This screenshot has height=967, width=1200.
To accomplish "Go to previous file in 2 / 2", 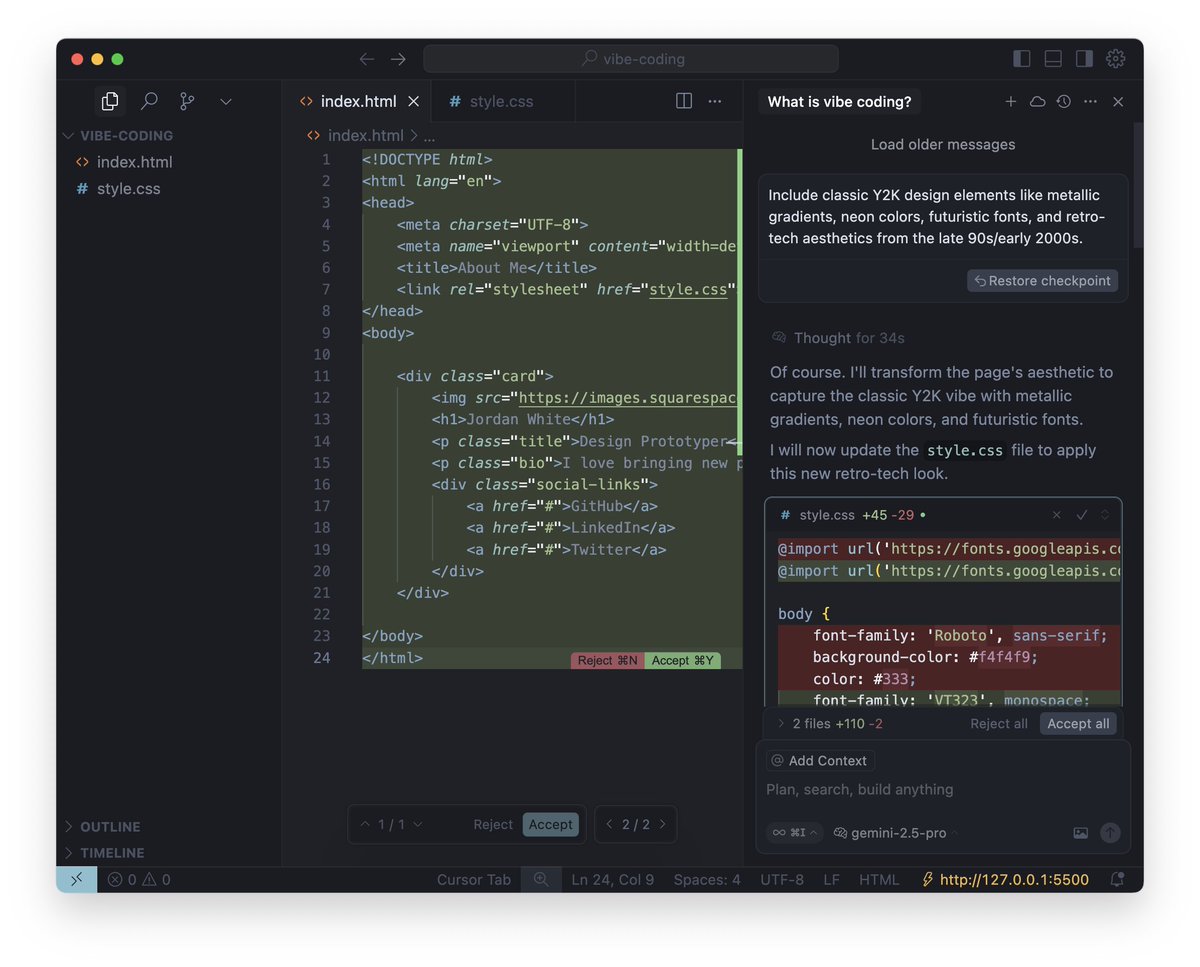I will pos(609,825).
